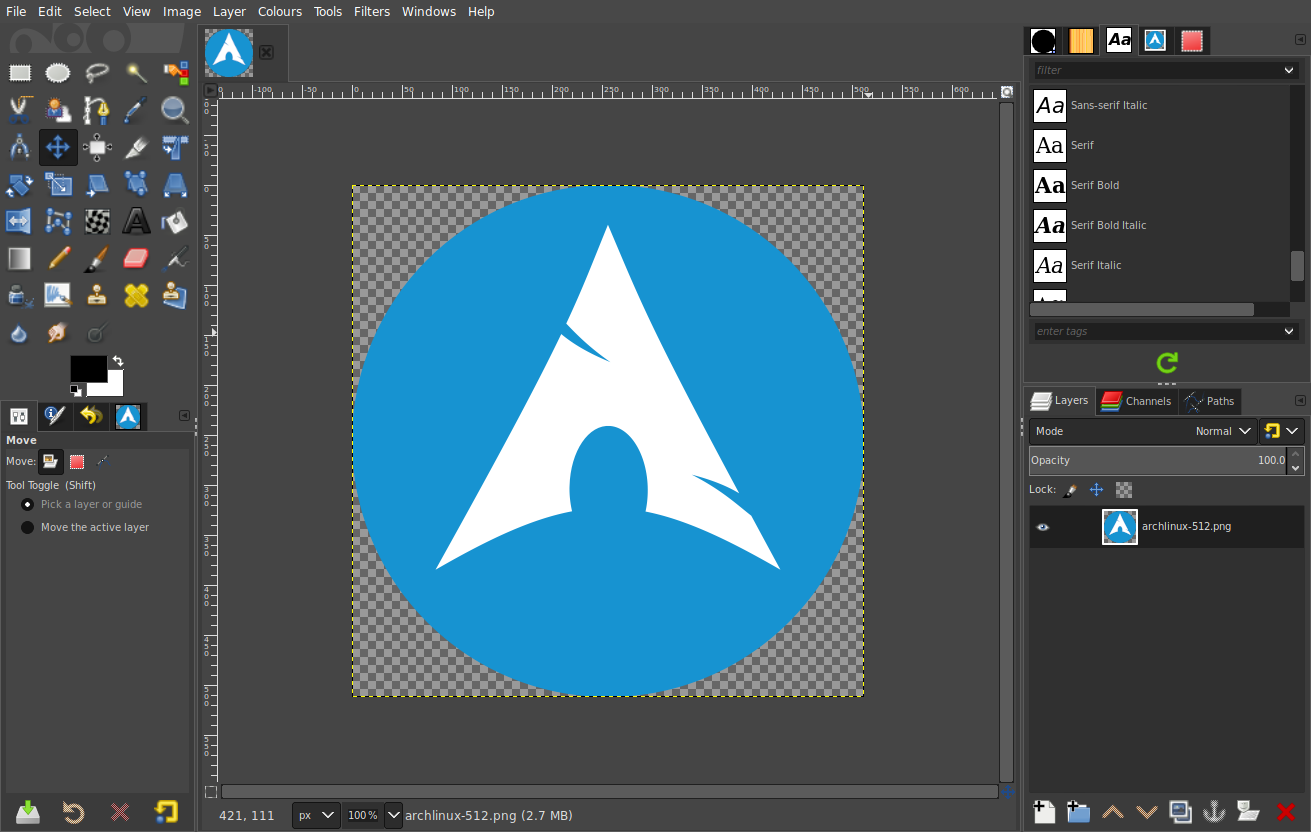This screenshot has width=1311, height=832.
Task: Open the fonts filter dropdown arrow
Action: click(1289, 70)
